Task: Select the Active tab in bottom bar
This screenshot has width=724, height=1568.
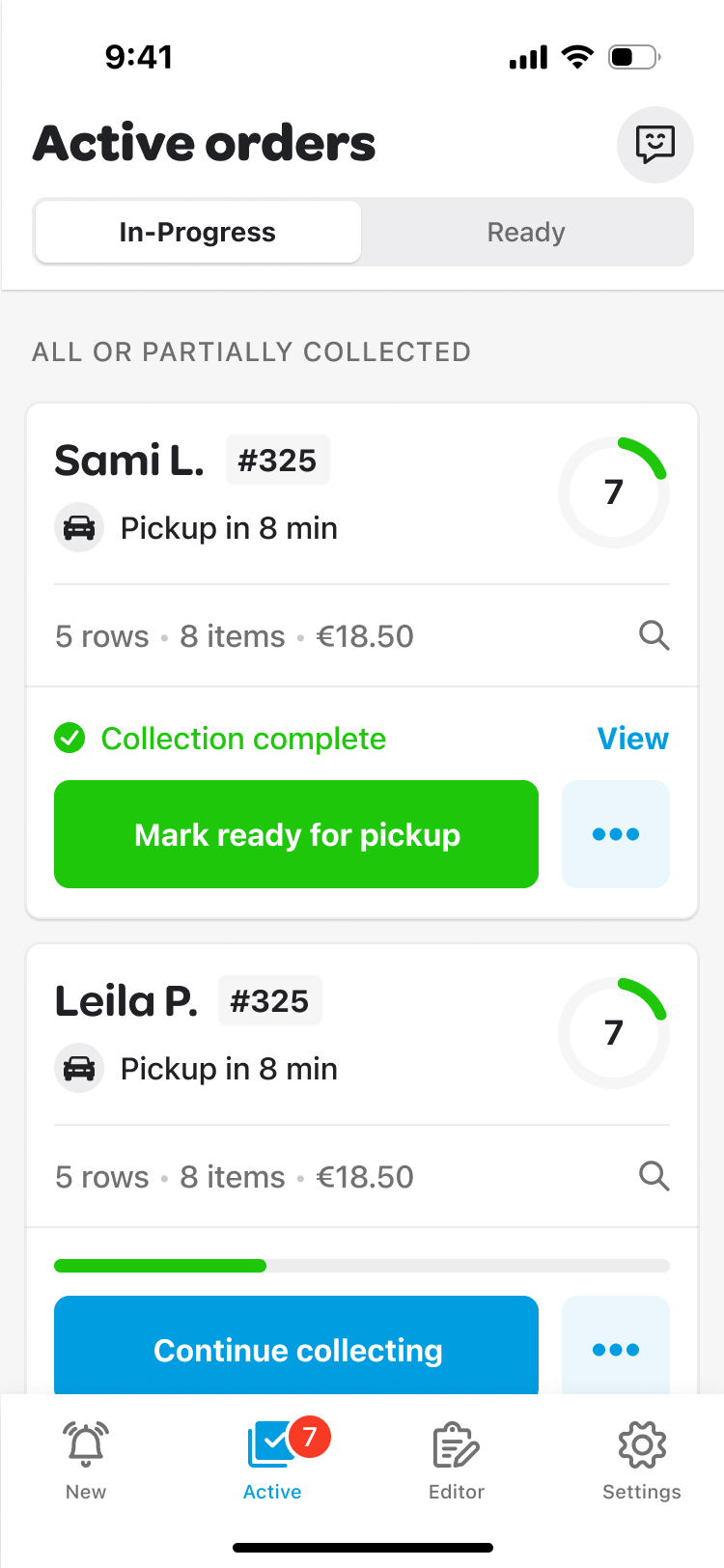Action: pyautogui.click(x=273, y=1458)
